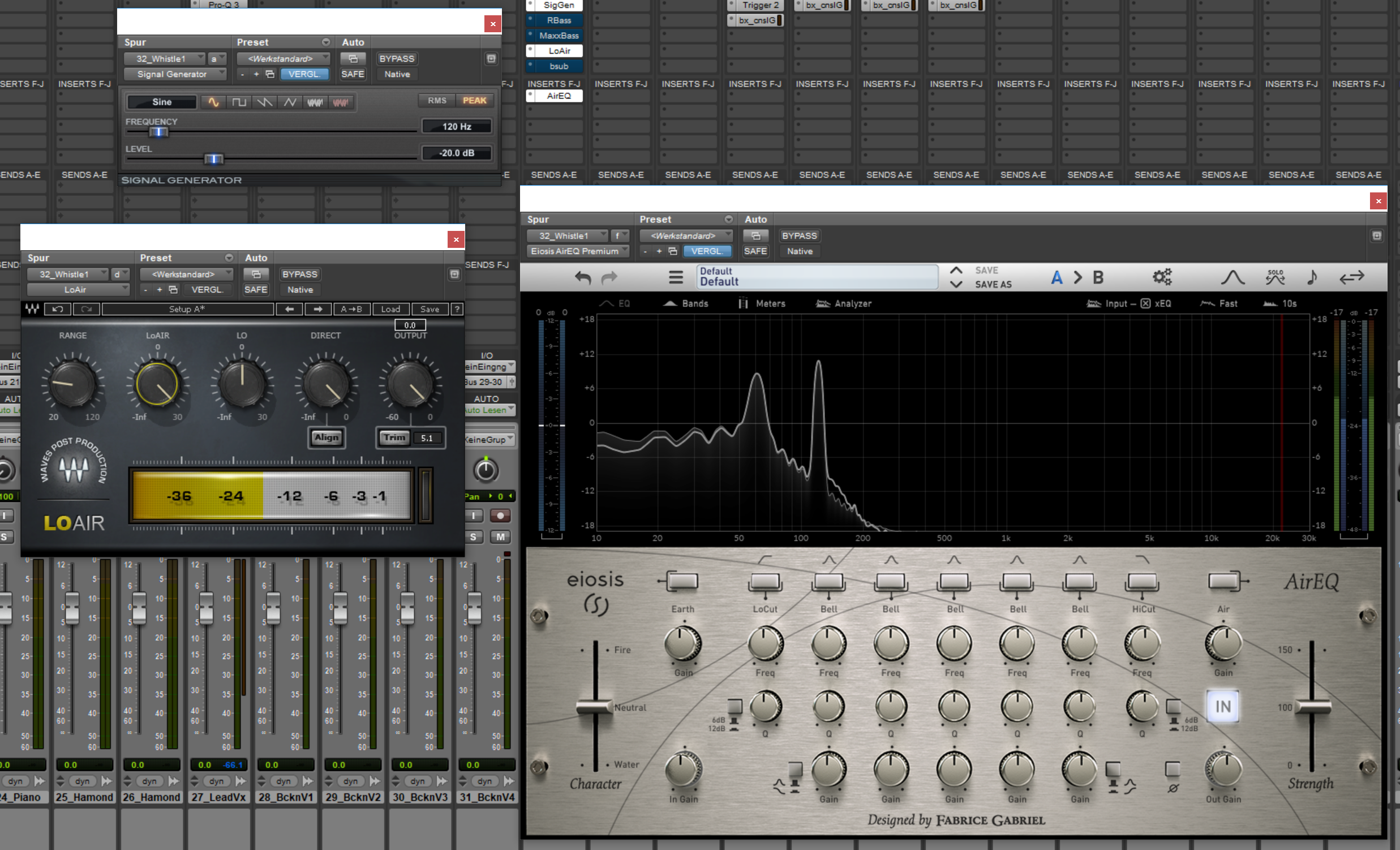The height and width of the screenshot is (850, 1400).
Task: Expand the LoAir Werkstandard preset dropdown
Action: point(186,274)
